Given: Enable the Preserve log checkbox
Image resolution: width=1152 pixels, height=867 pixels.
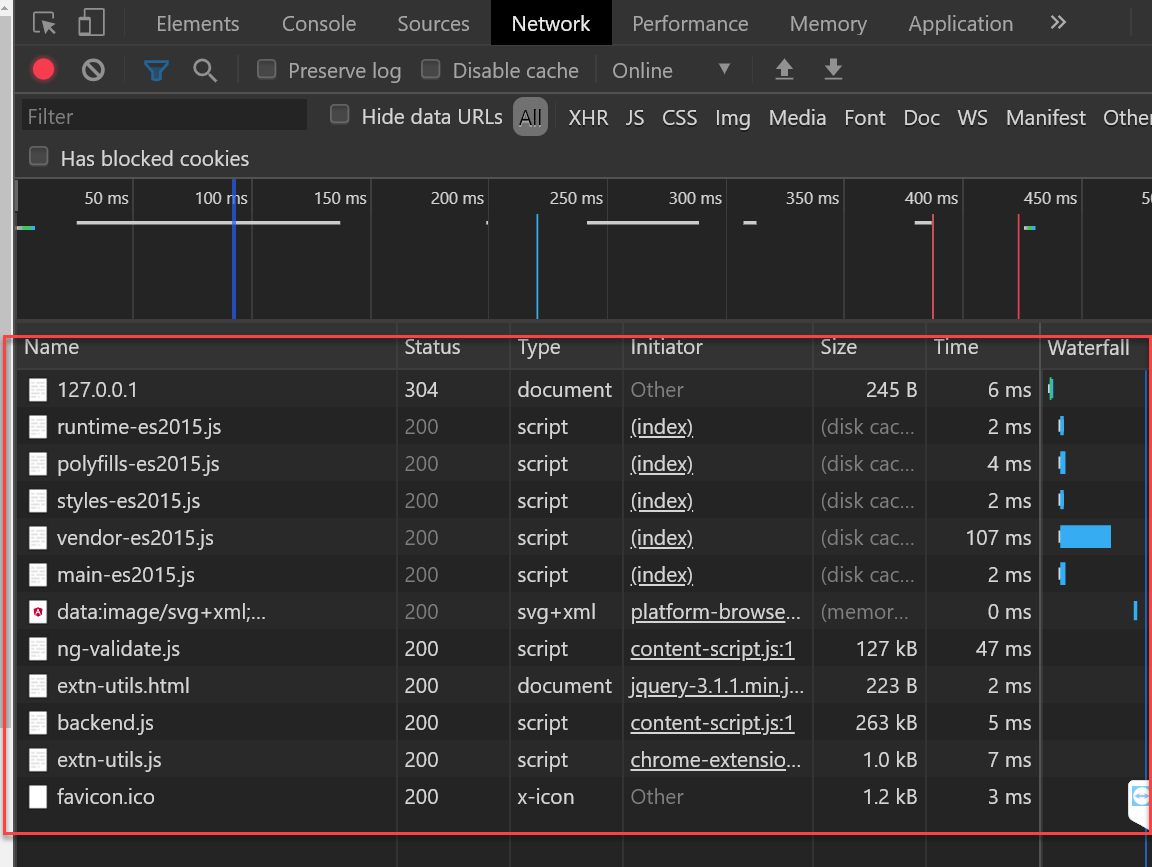Looking at the screenshot, I should coord(267,70).
